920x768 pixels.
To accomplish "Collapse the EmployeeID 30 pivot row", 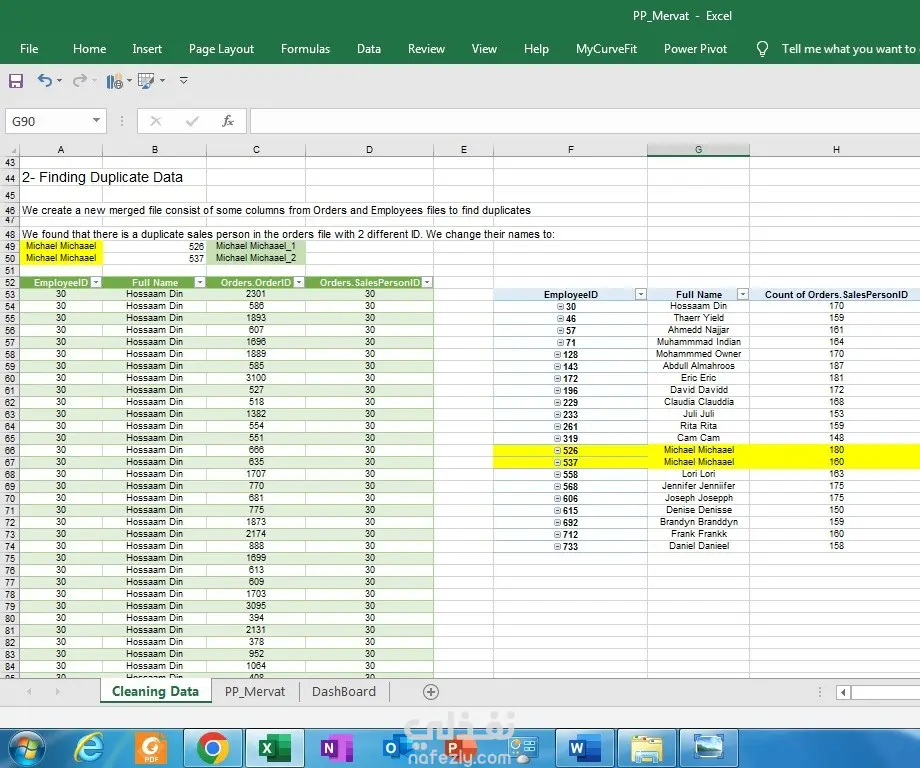I will pyautogui.click(x=560, y=306).
